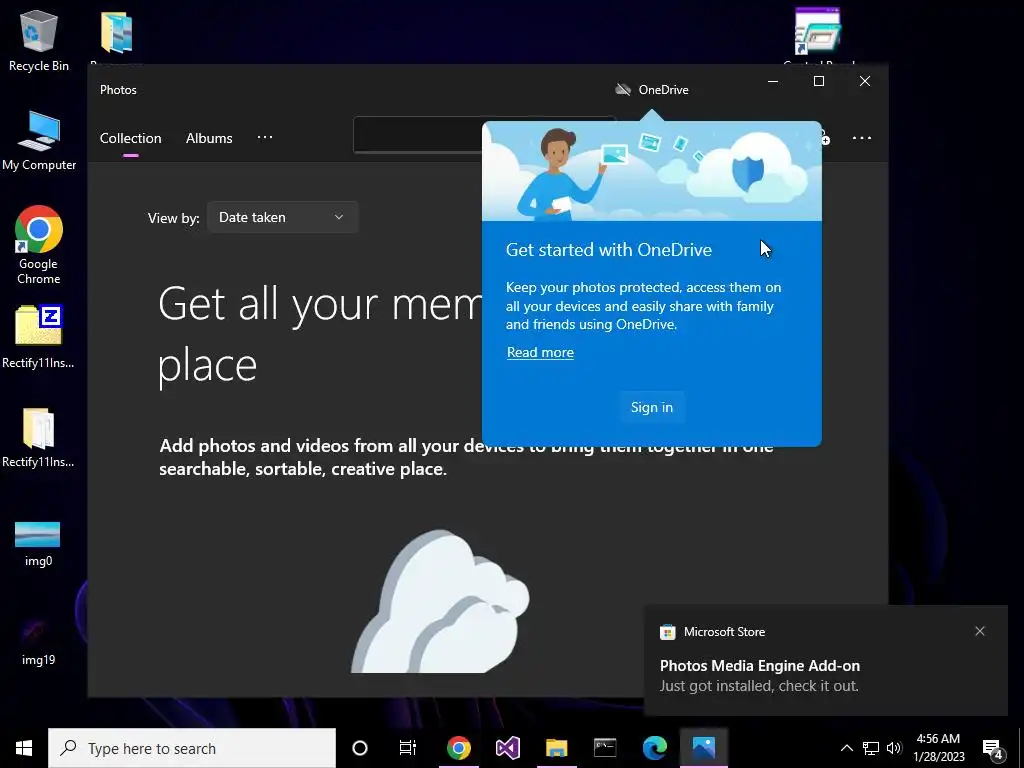This screenshot has width=1024, height=768.
Task: Open the Action Center notifications icon
Action: 993,749
